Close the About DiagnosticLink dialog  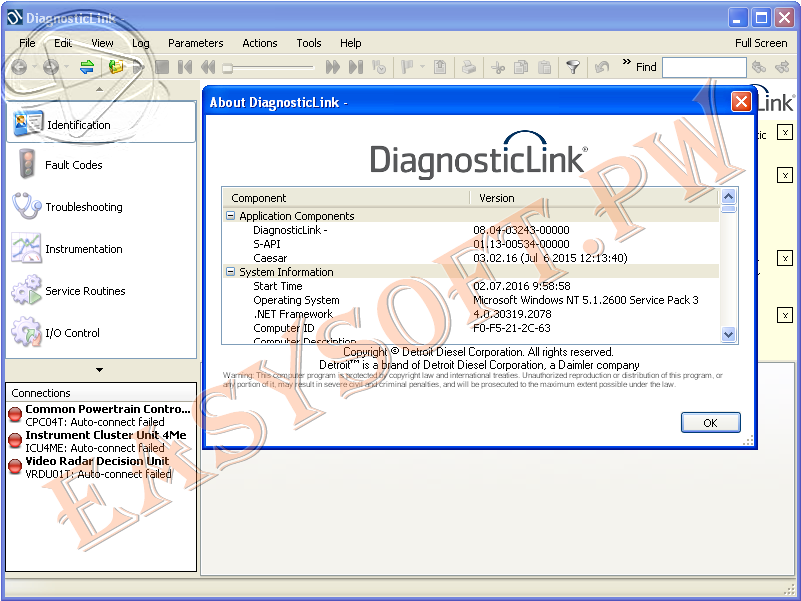tap(741, 101)
